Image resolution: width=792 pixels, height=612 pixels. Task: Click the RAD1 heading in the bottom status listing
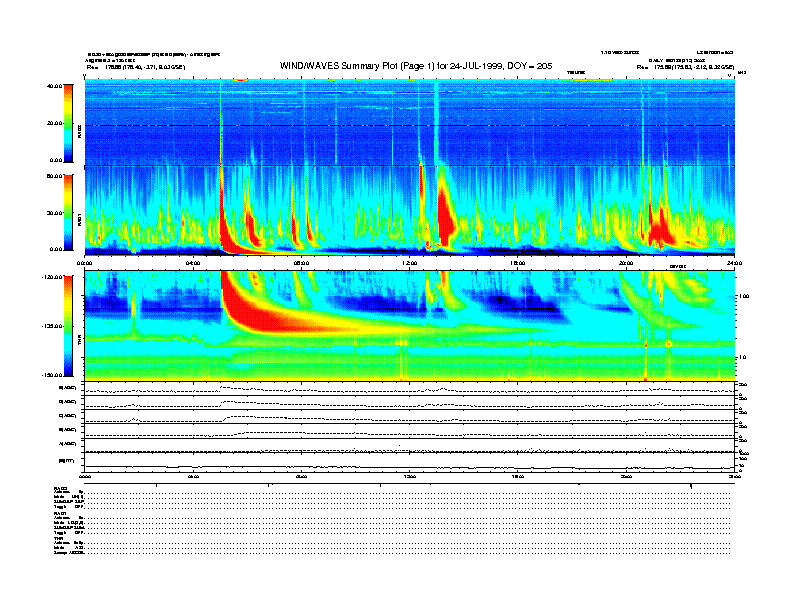point(61,514)
